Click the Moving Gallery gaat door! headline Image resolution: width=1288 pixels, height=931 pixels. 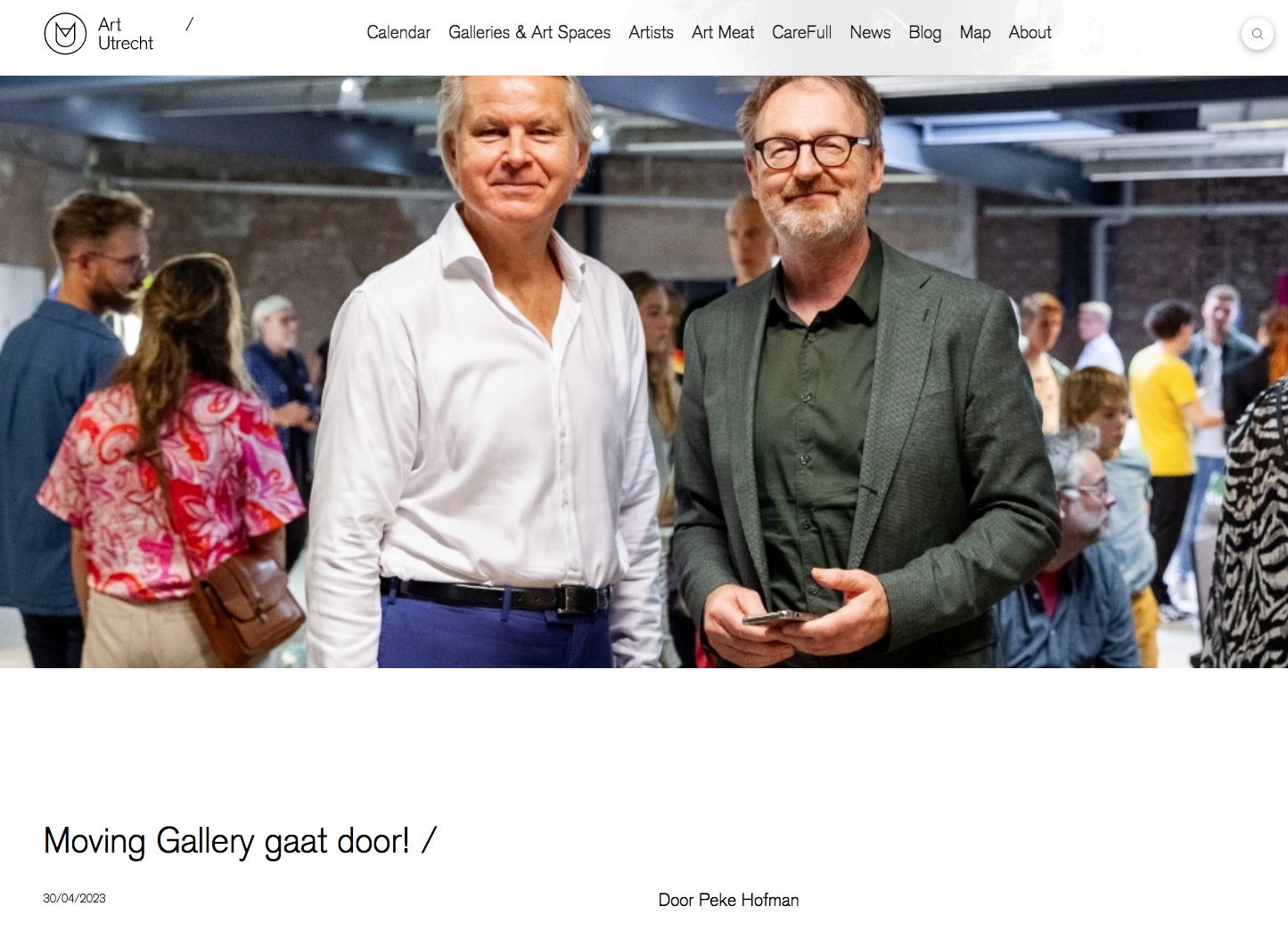(226, 841)
